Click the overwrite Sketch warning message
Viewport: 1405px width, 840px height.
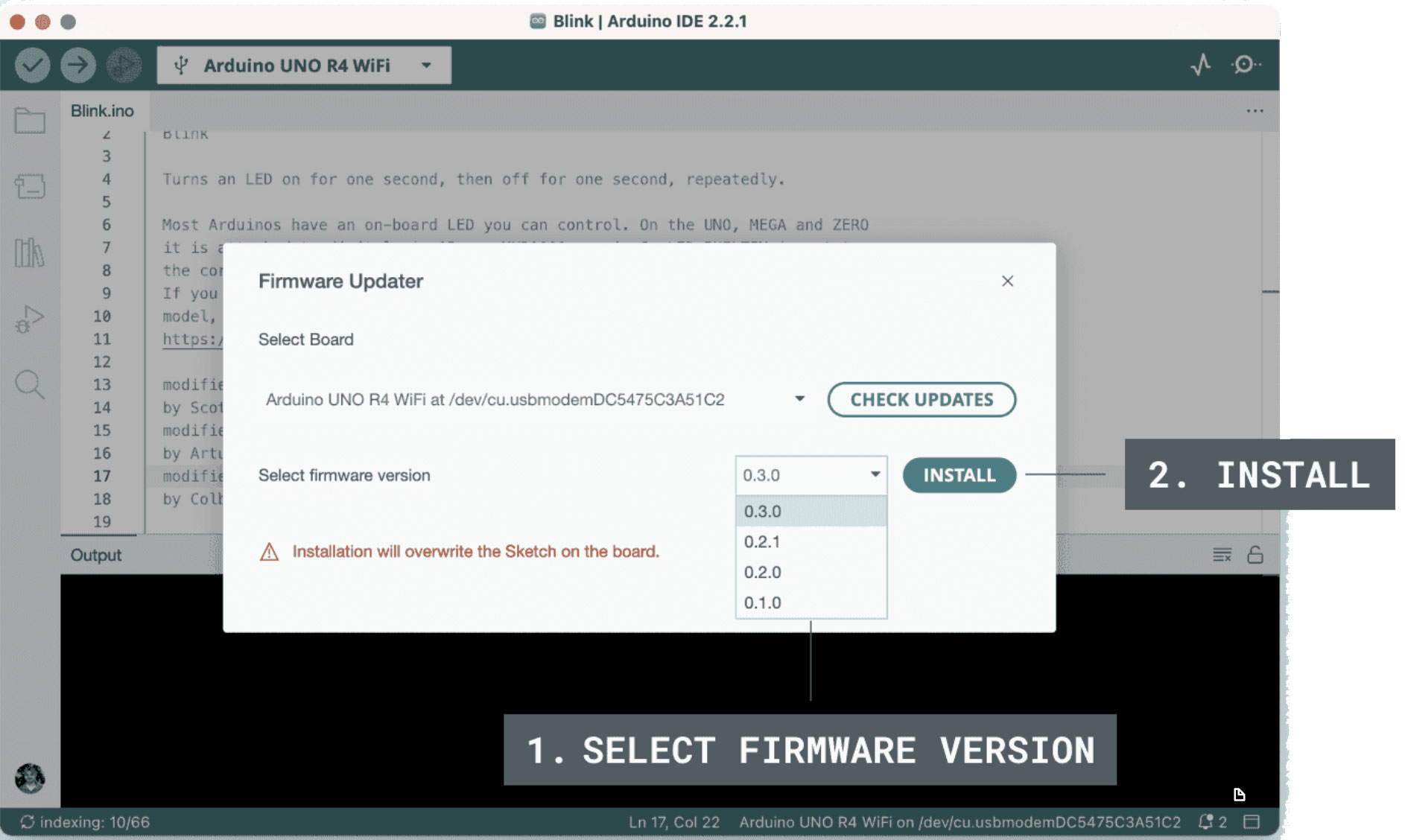[475, 552]
